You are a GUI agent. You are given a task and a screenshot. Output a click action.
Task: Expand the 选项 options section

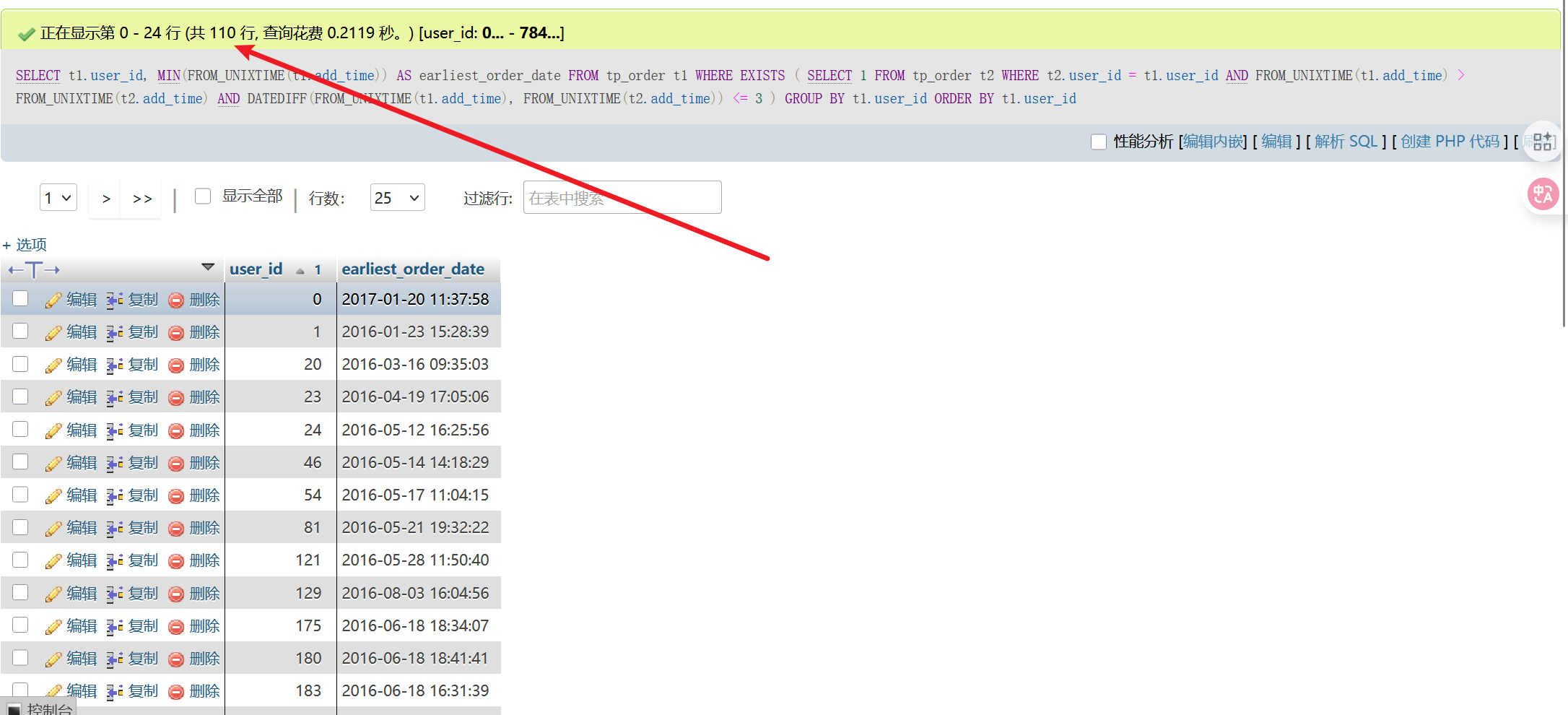click(25, 245)
